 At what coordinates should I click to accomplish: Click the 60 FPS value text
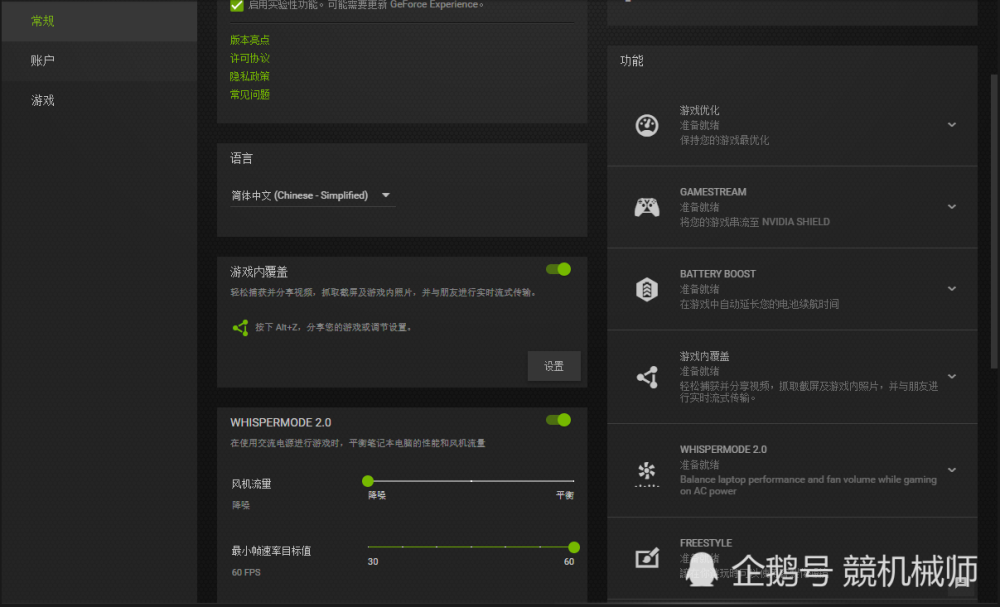[246, 573]
